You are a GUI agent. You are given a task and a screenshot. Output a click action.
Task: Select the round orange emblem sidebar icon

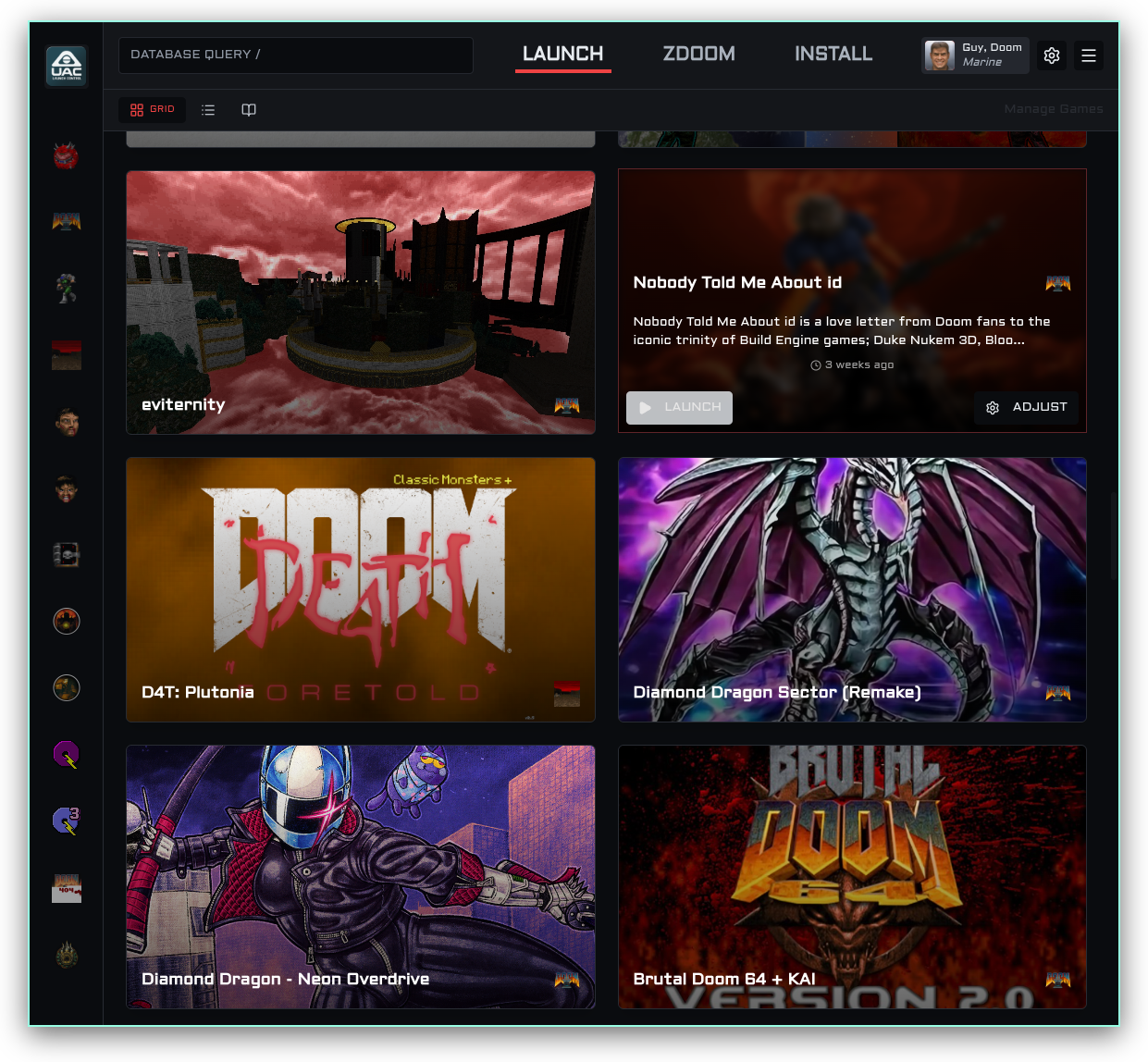pos(66,621)
